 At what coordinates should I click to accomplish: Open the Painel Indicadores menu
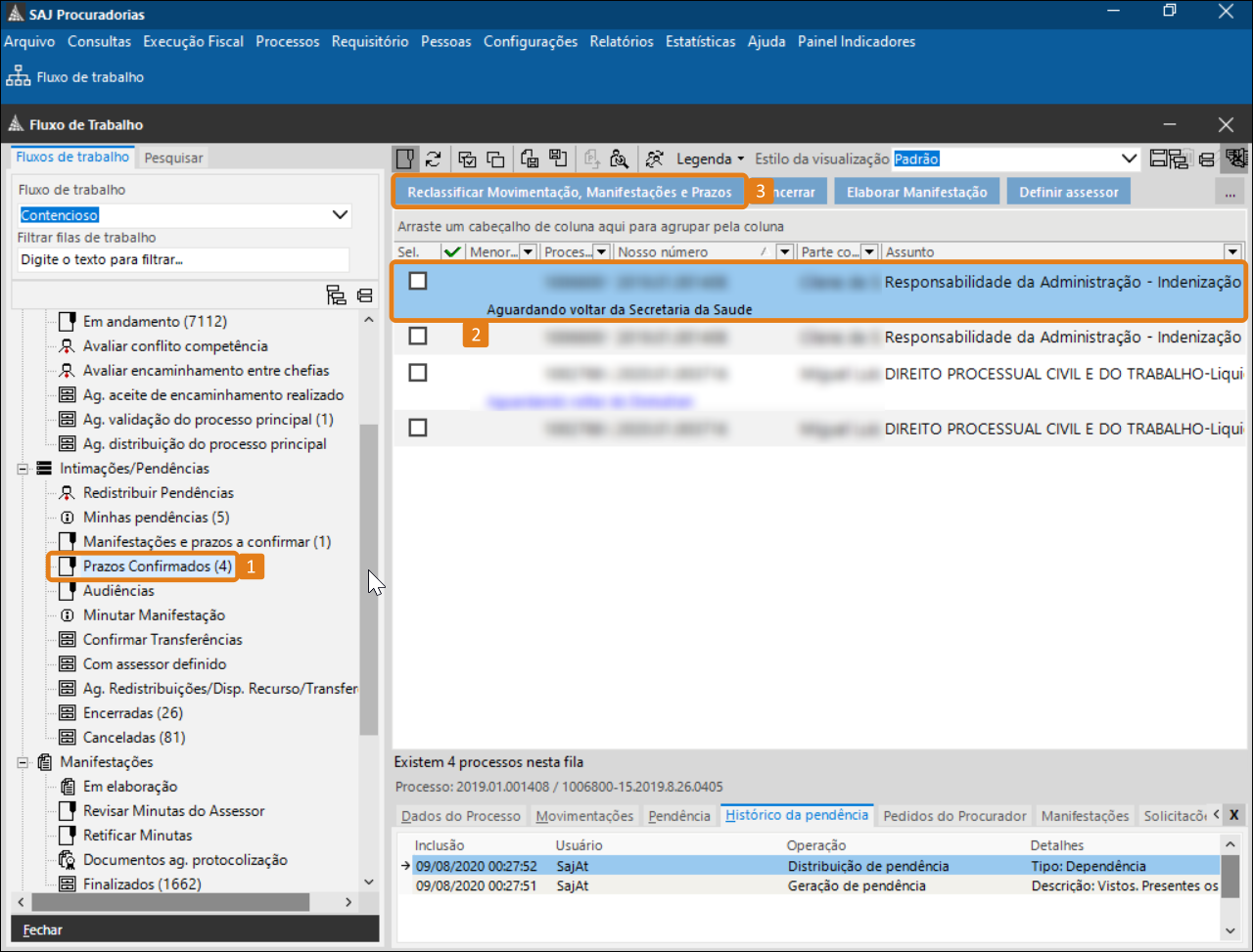pyautogui.click(x=857, y=41)
